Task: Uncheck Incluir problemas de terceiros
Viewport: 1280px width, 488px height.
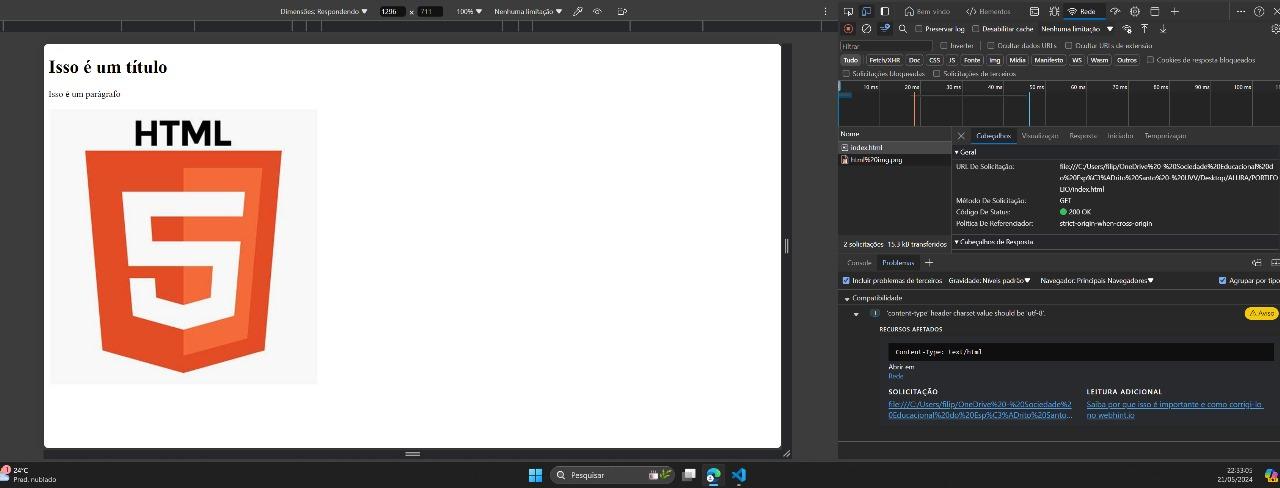Action: coord(846,280)
